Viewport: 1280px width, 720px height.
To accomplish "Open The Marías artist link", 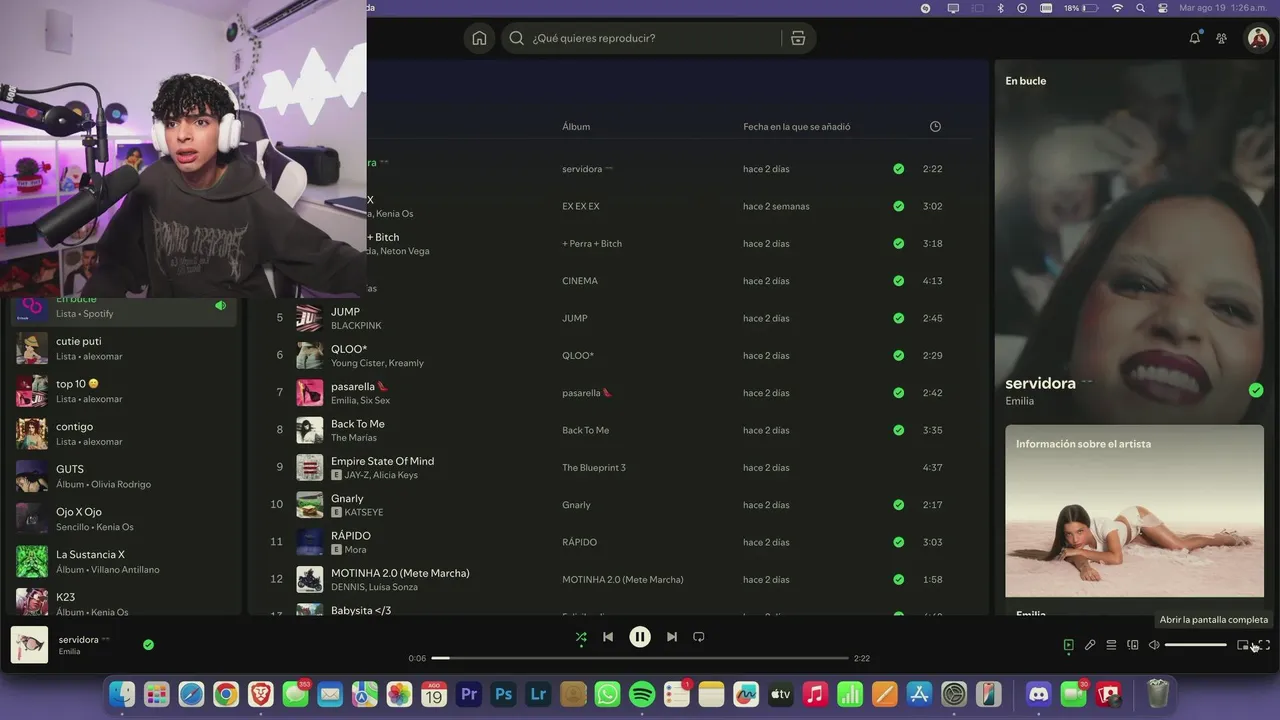I will 354,438.
